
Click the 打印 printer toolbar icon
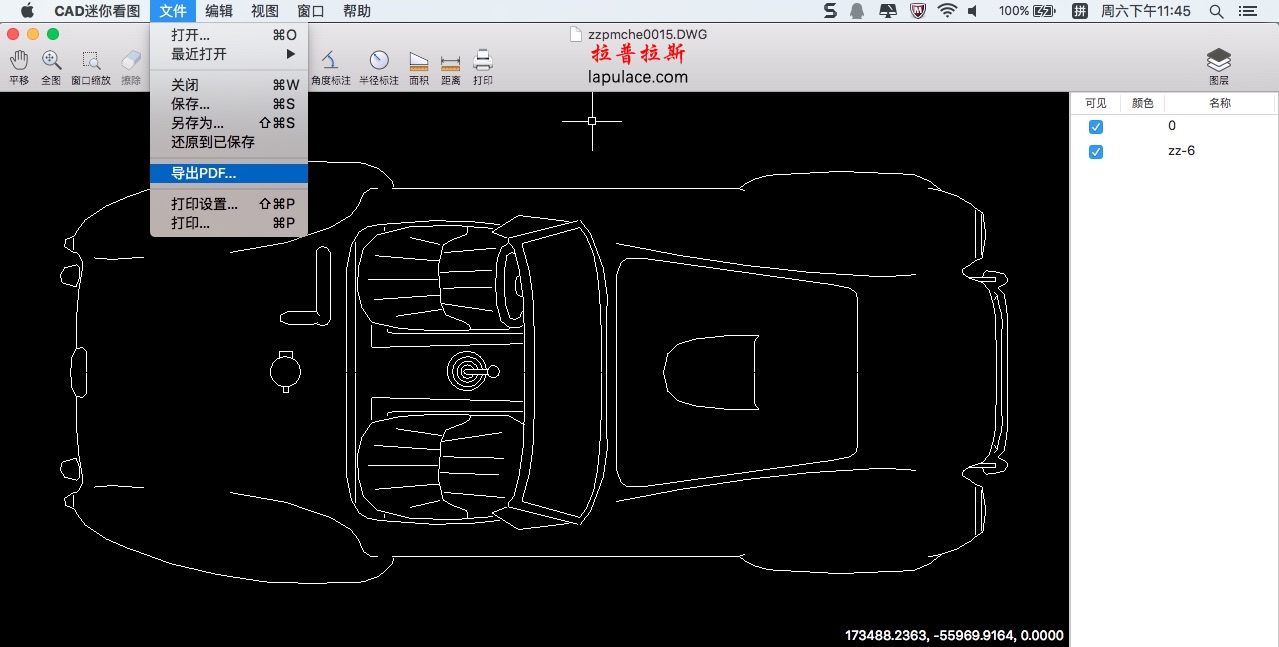pos(483,62)
